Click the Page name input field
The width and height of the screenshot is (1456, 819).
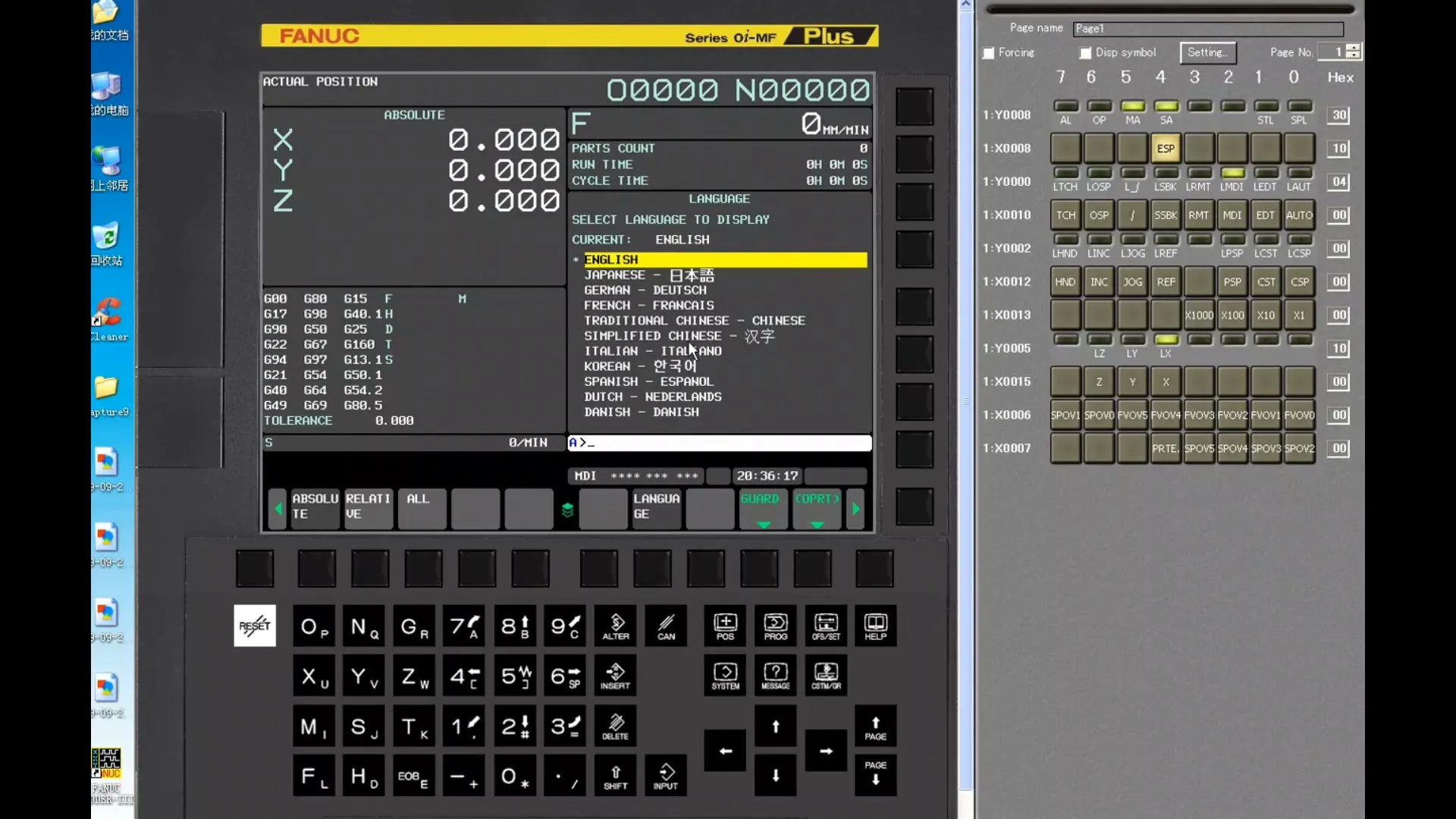(1207, 29)
